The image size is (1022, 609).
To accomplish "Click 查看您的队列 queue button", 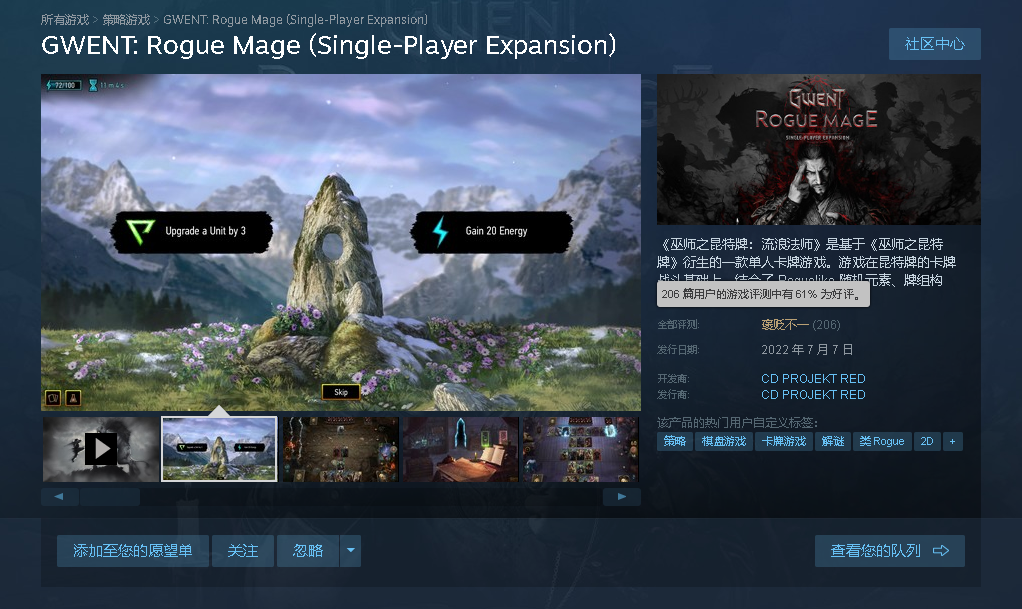I will click(890, 551).
